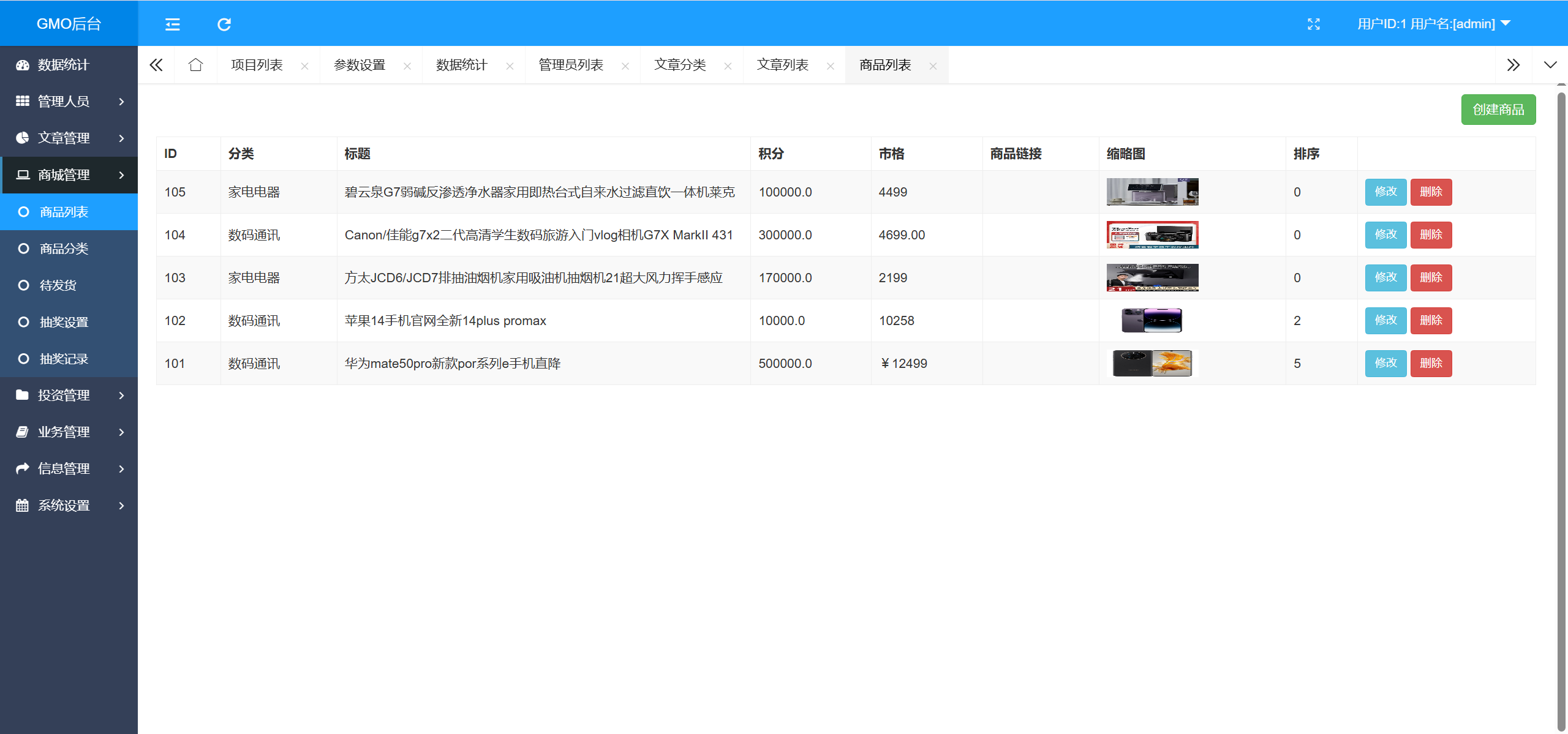Select 数据统计 in the sidebar
The width and height of the screenshot is (1568, 734).
tap(63, 64)
